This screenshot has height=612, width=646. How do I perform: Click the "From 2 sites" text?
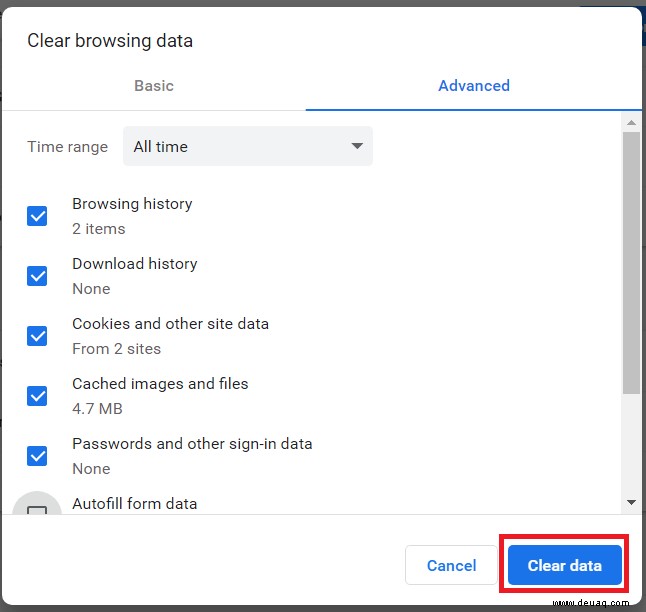[x=117, y=349]
